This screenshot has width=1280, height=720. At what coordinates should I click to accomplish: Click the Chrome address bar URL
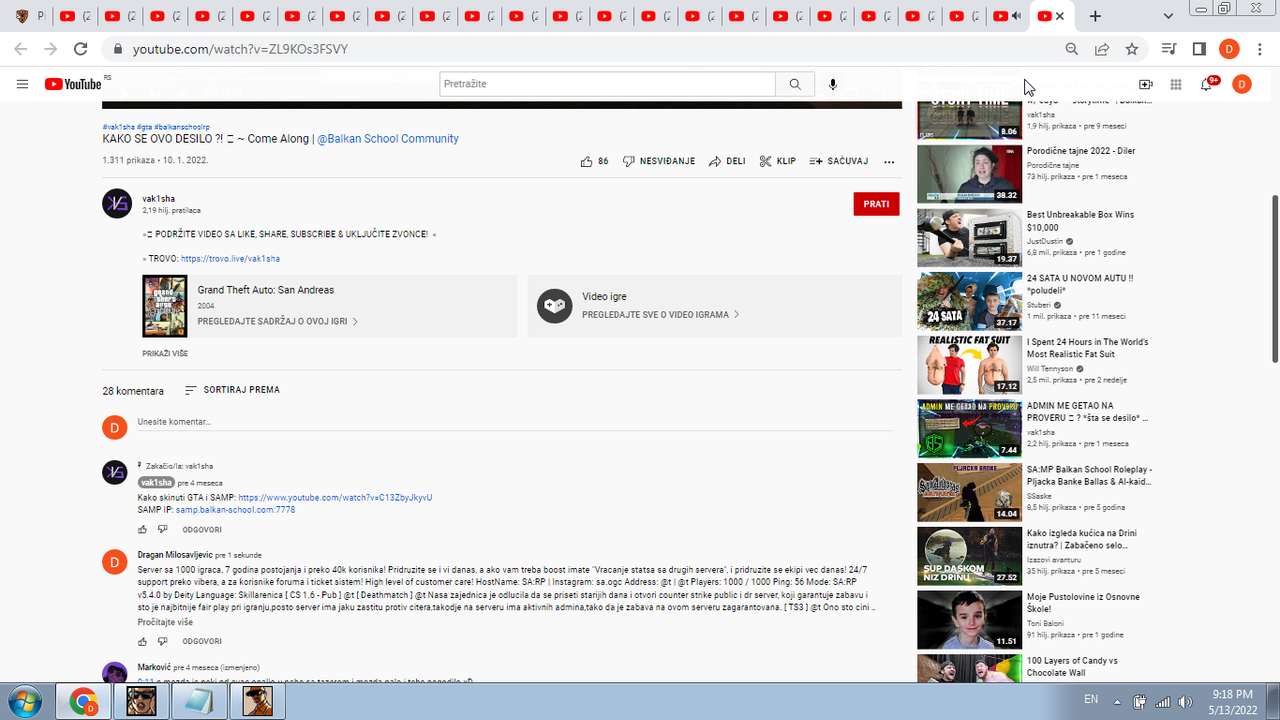click(x=240, y=49)
